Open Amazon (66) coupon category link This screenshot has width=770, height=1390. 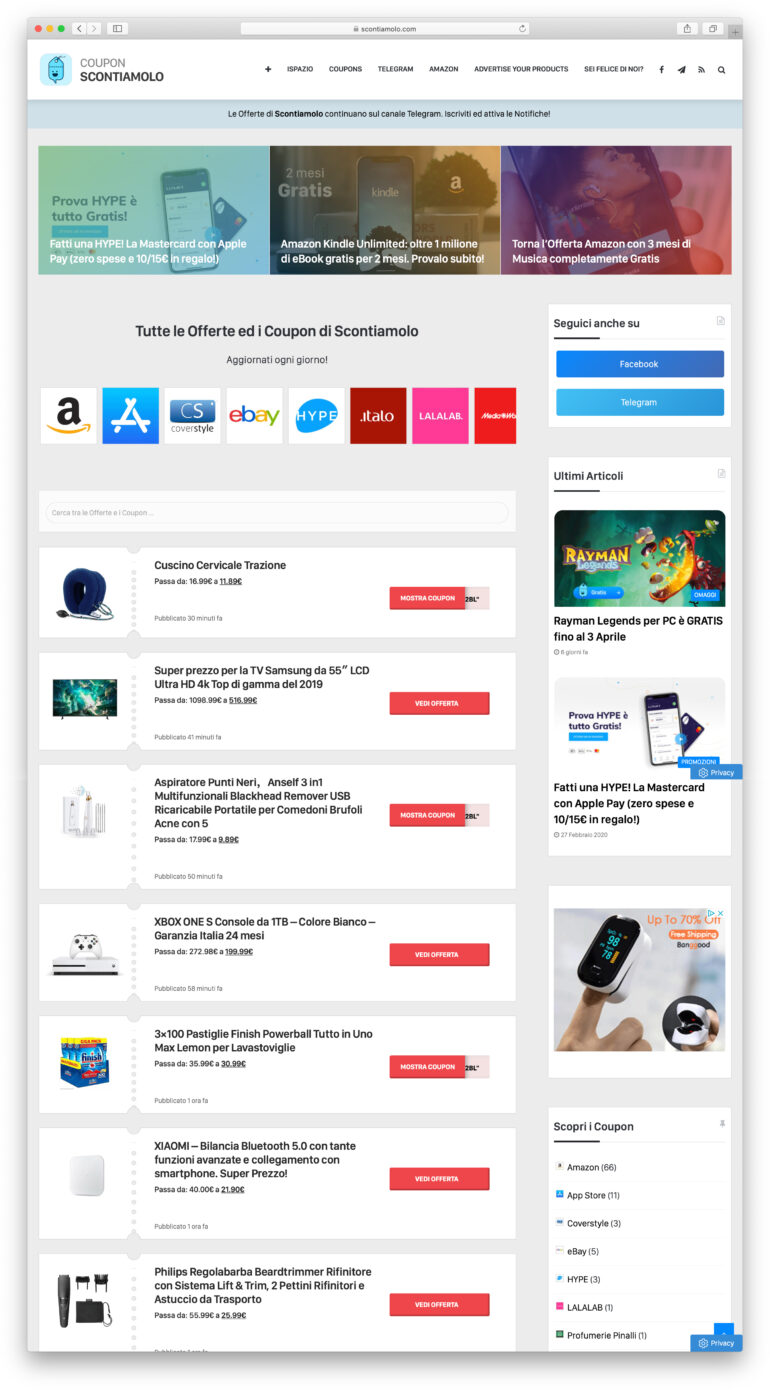click(591, 1167)
